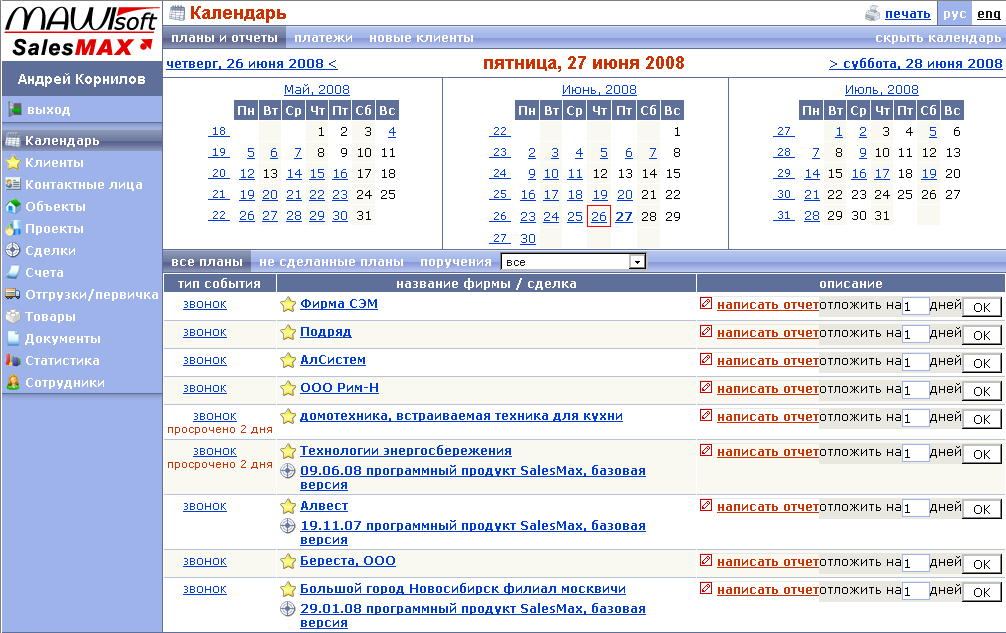Click the report pencil icon in Береста, ООО row
1006x633 pixels.
click(x=706, y=561)
